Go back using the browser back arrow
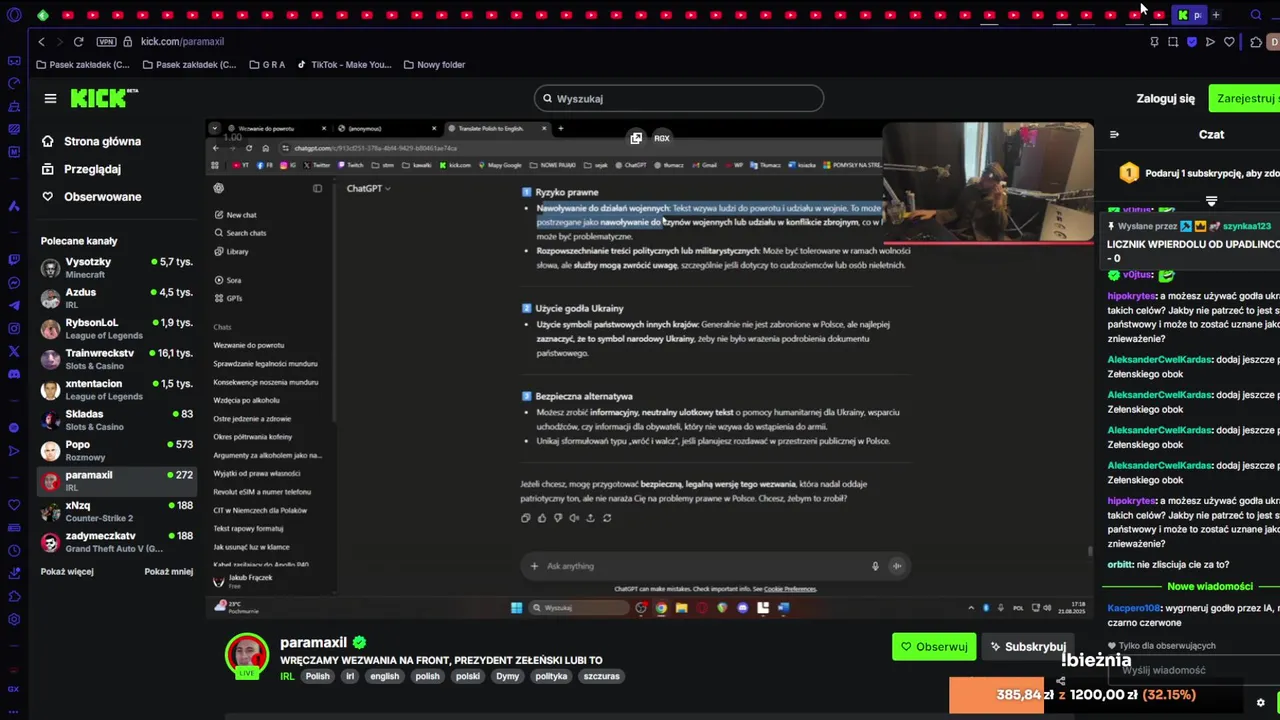The image size is (1280, 720). pos(41,42)
